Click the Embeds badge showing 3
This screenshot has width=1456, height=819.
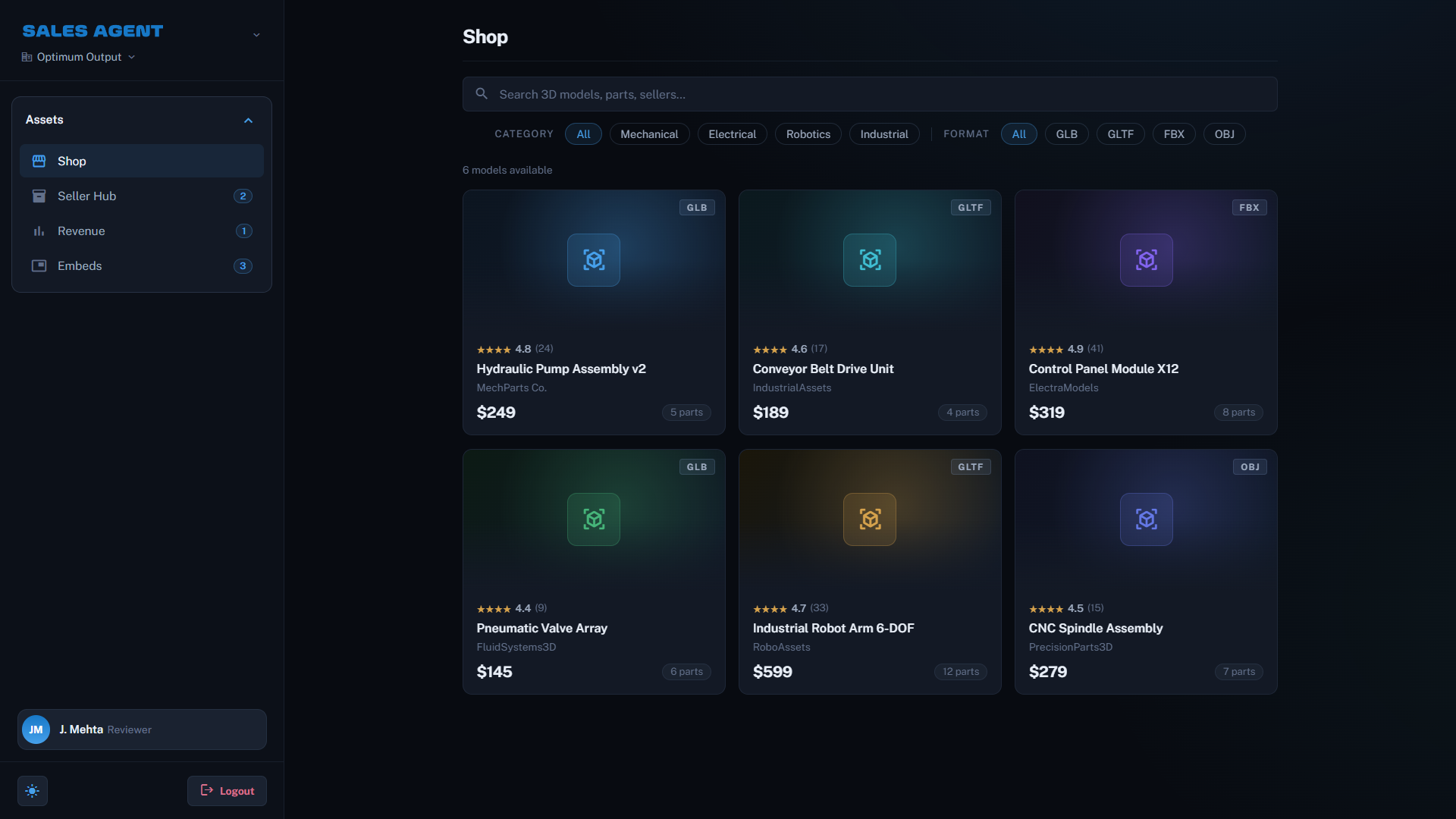(243, 265)
